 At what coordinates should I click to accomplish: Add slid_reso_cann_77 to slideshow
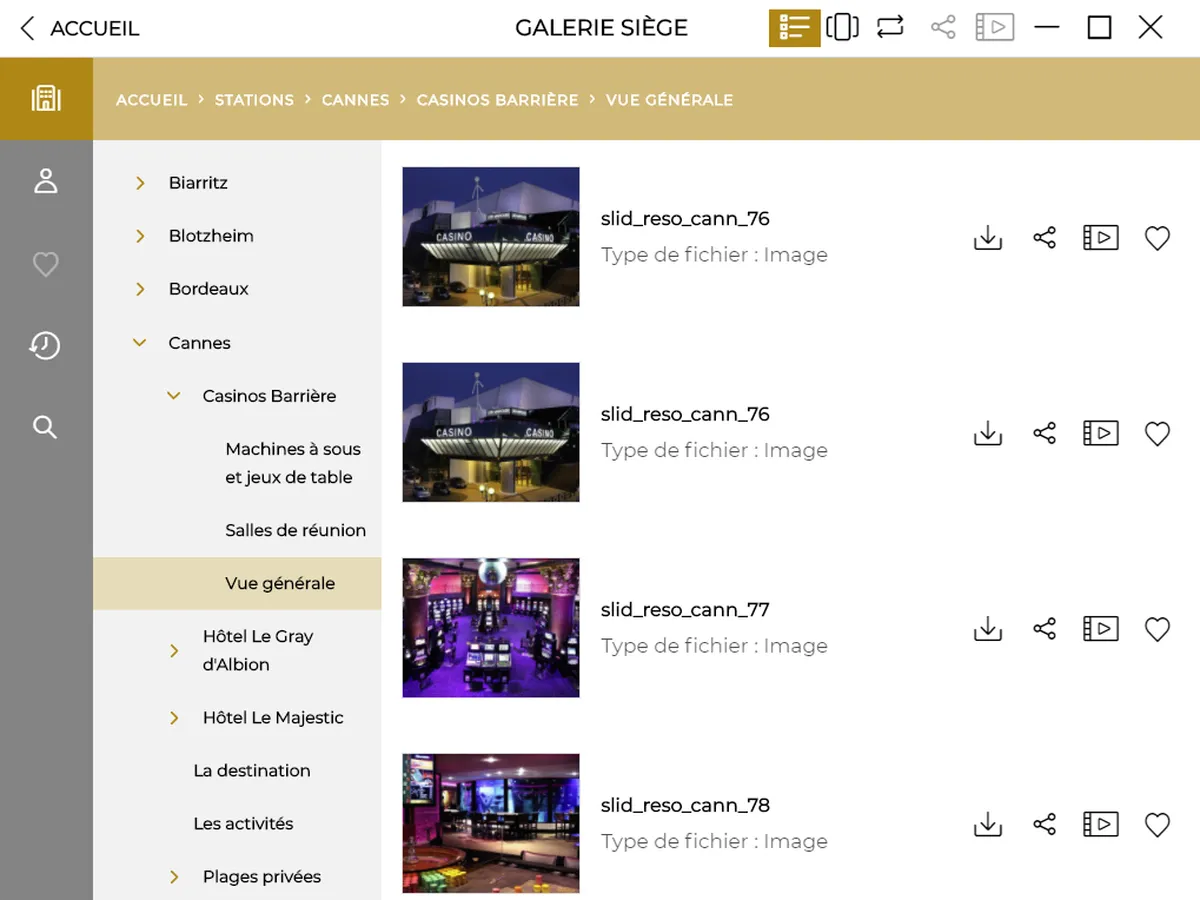click(x=1100, y=629)
